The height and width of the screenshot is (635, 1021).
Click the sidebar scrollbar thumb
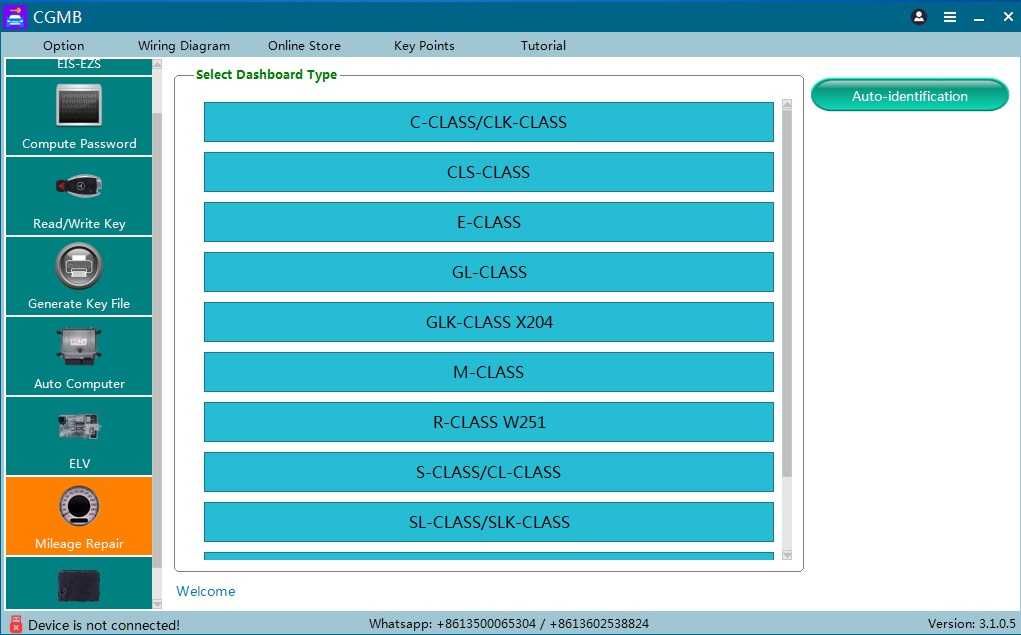(x=157, y=339)
